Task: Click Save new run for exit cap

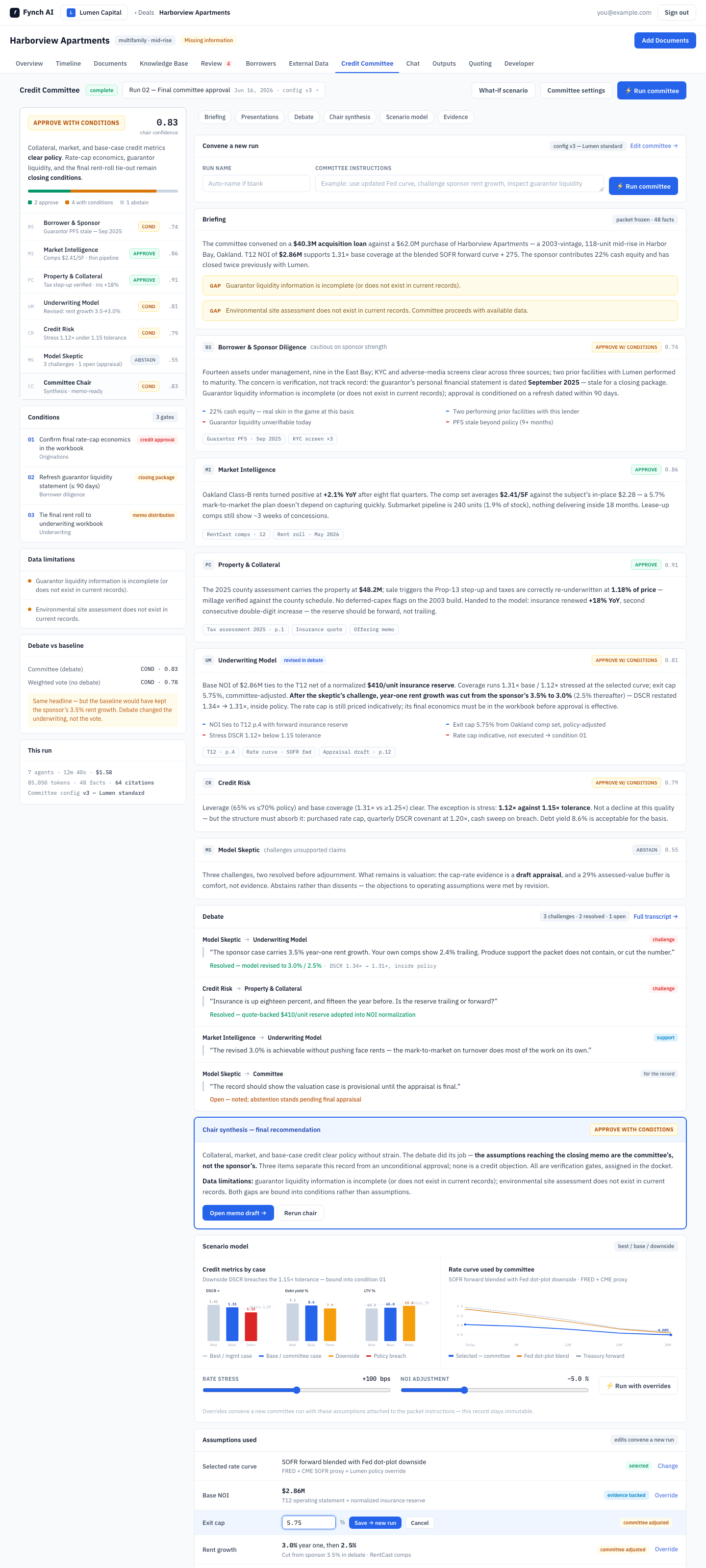Action: pos(375,1523)
